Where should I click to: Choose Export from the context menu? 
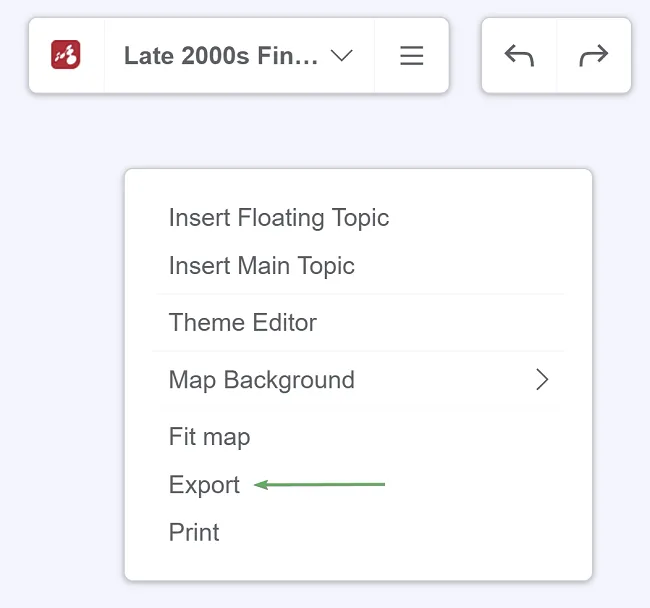tap(204, 484)
